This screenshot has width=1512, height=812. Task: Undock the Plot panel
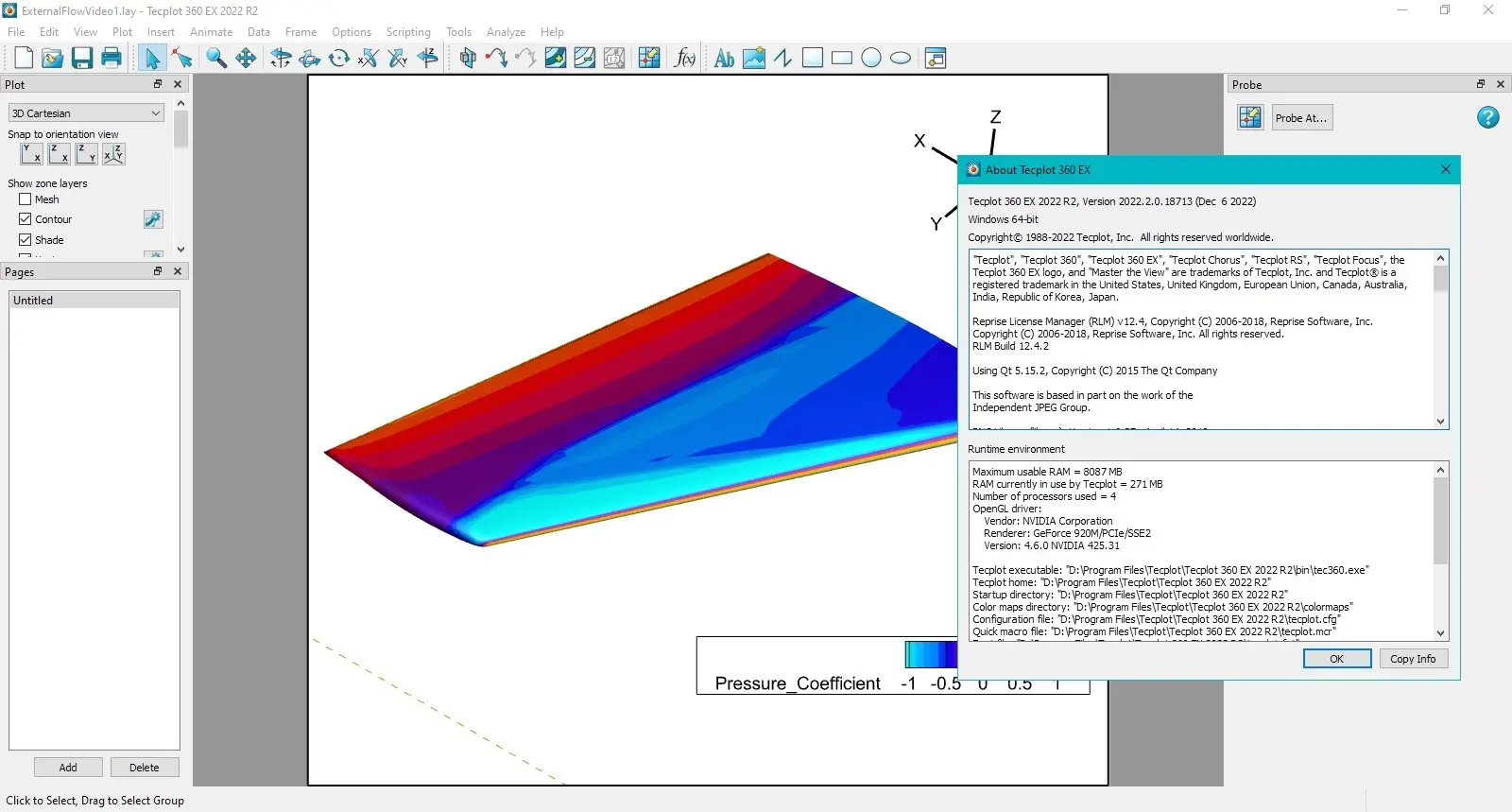click(158, 84)
